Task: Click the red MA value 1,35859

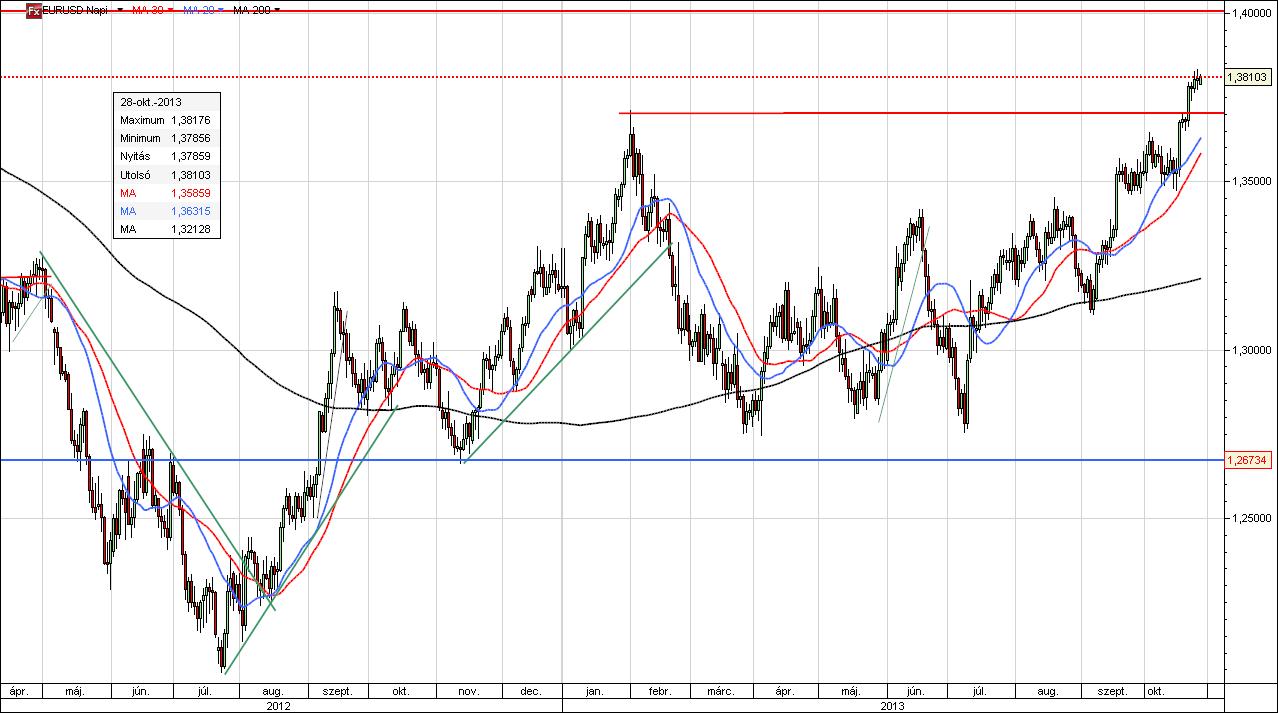Action: (191, 192)
